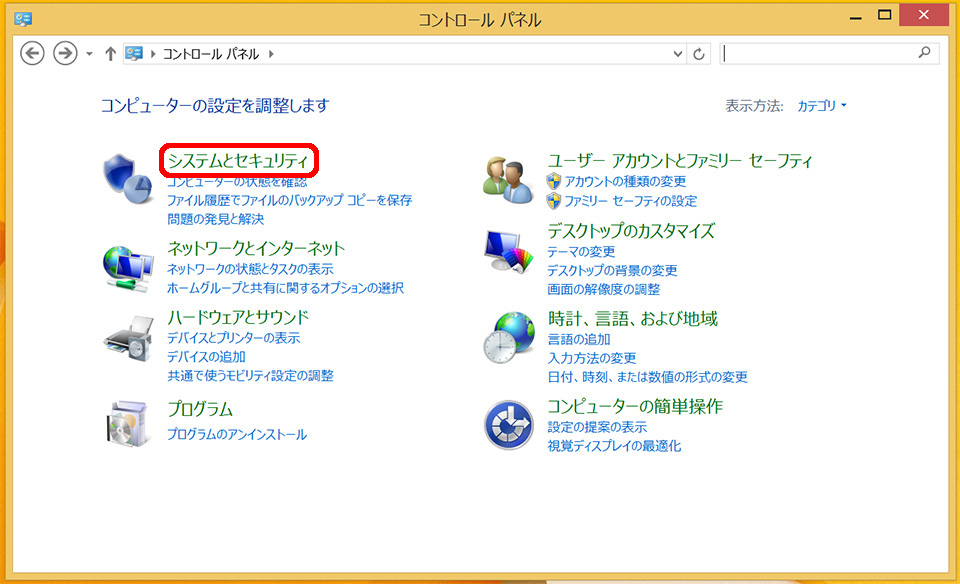Click the Network and Internet globe icon
This screenshot has width=960, height=584.
click(x=128, y=268)
